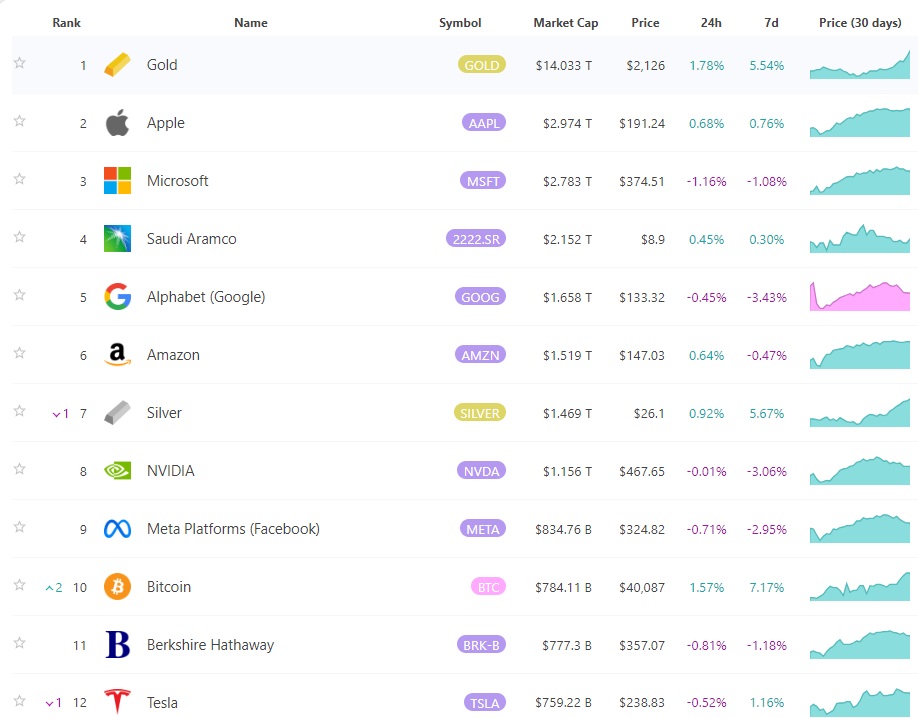Click the Gold bar icon
The height and width of the screenshot is (718, 918).
point(118,65)
